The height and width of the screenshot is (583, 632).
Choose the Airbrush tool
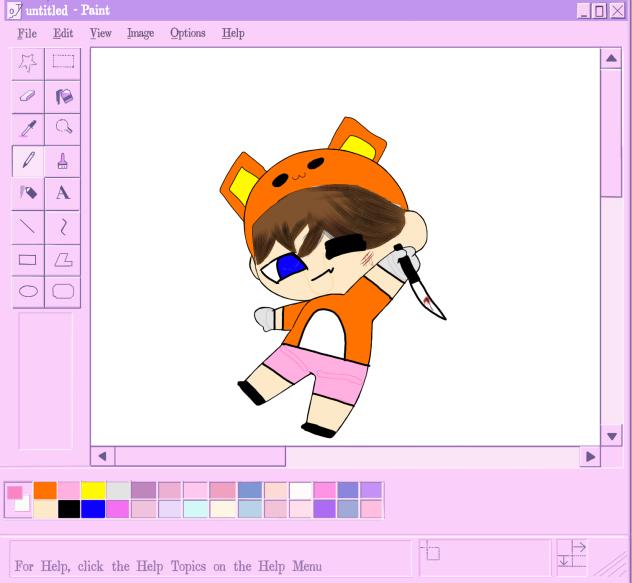[x=28, y=194]
